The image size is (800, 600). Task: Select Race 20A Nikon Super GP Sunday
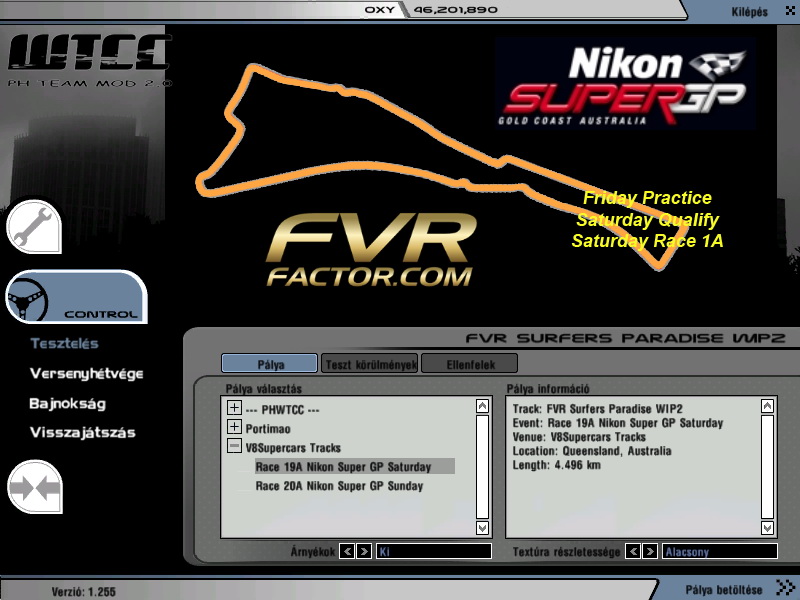(339, 486)
